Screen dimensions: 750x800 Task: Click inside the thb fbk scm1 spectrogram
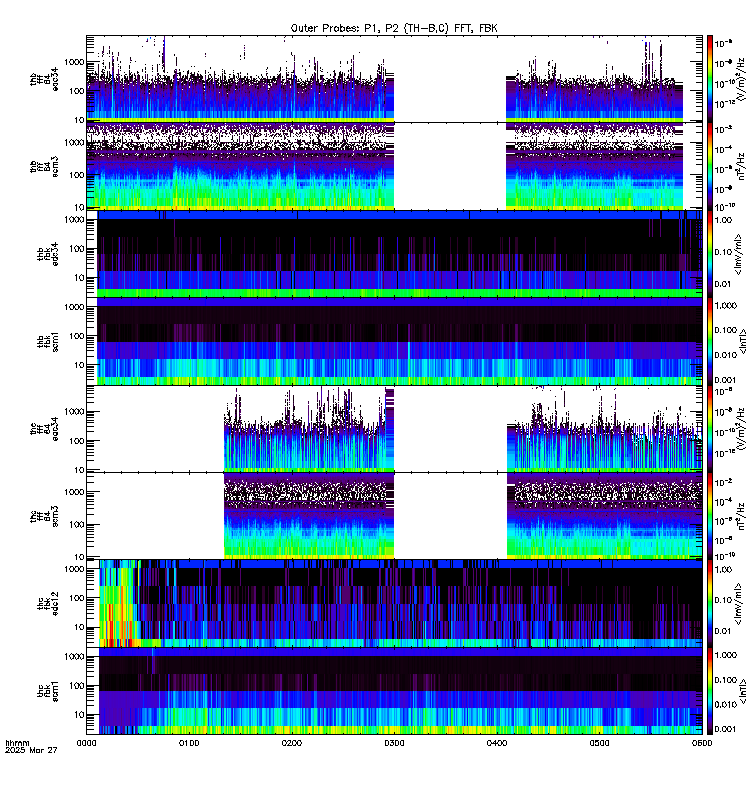pyautogui.click(x=394, y=341)
